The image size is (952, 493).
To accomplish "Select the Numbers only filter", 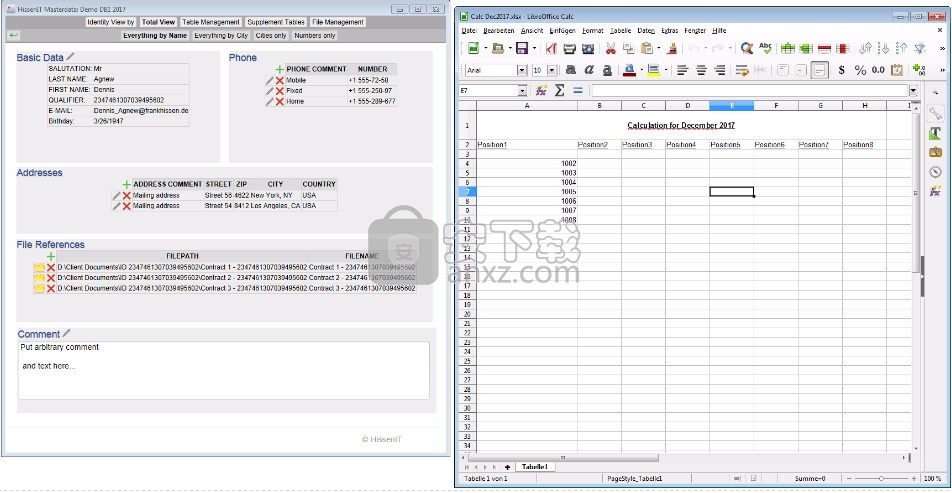I will (x=314, y=35).
